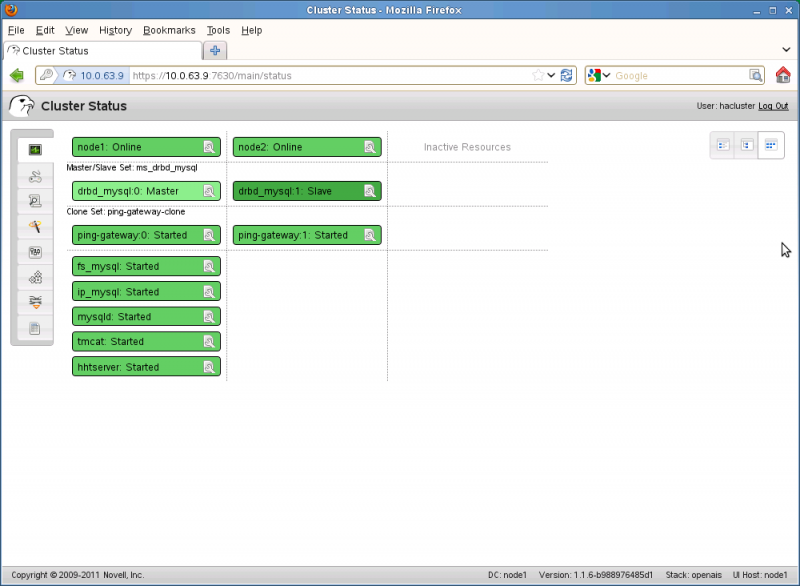Viewport: 800px width, 586px height.
Task: Select the fs_mysql: Started resource
Action: click(146, 266)
